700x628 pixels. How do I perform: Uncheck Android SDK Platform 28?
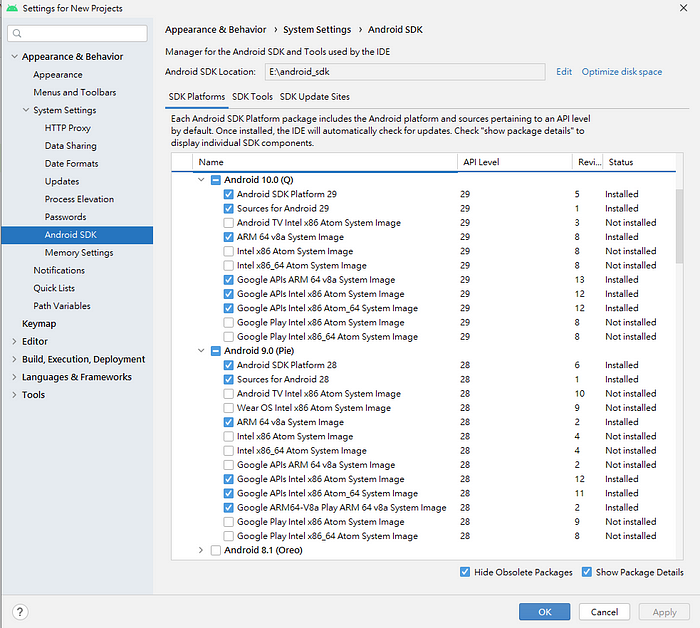point(228,365)
